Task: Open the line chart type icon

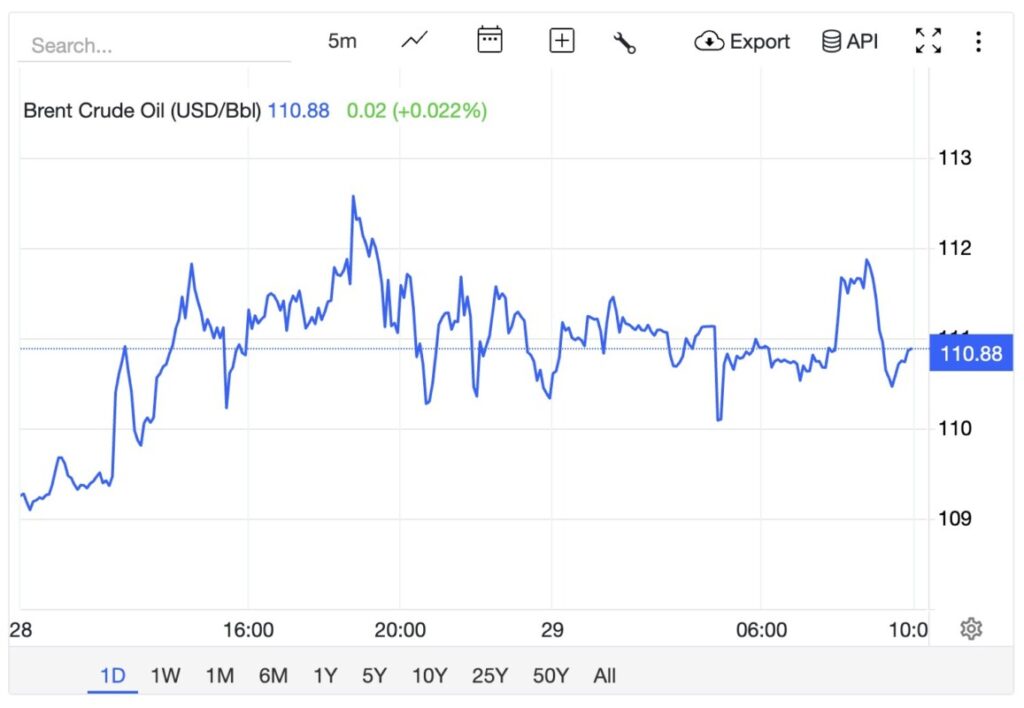Action: coord(414,41)
